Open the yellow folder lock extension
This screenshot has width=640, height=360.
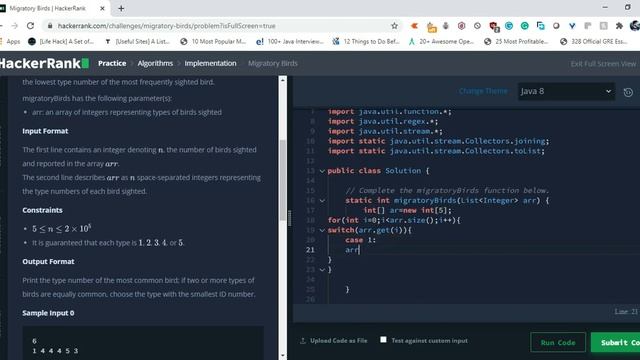point(431,27)
